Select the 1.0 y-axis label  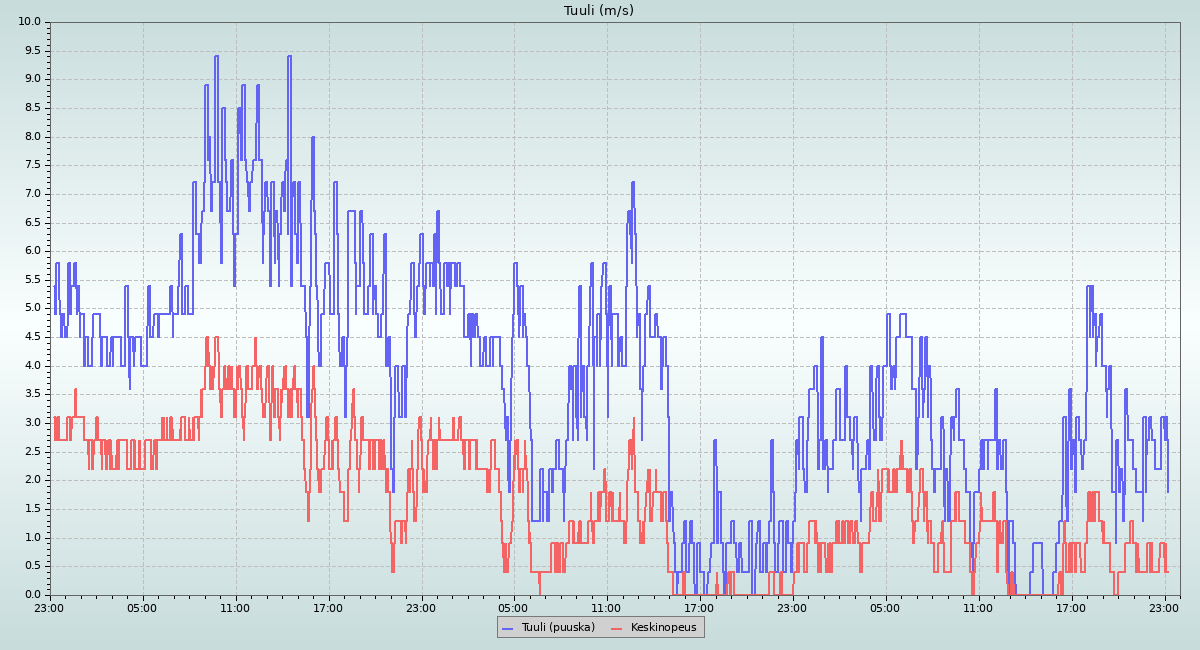[32, 538]
